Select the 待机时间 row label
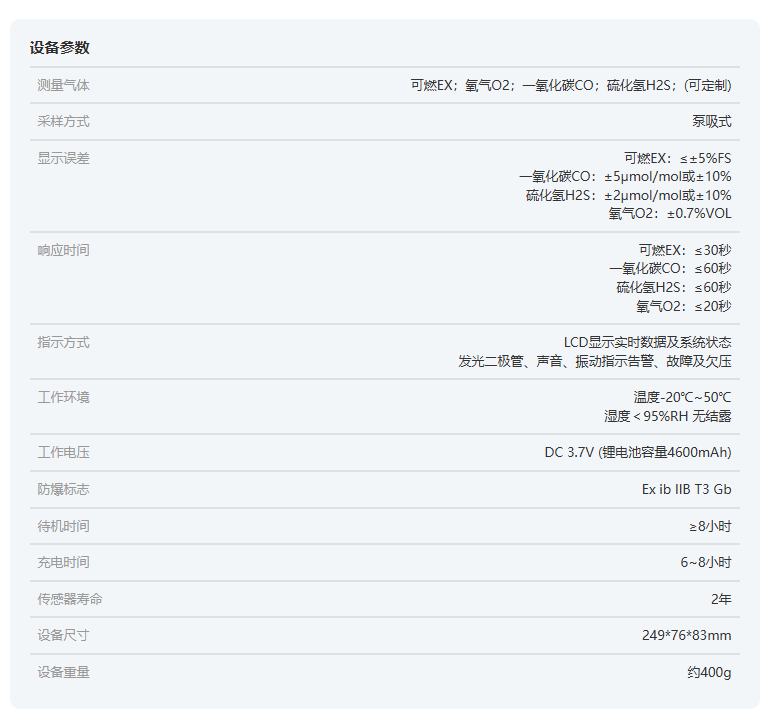The image size is (771, 728). [63, 526]
